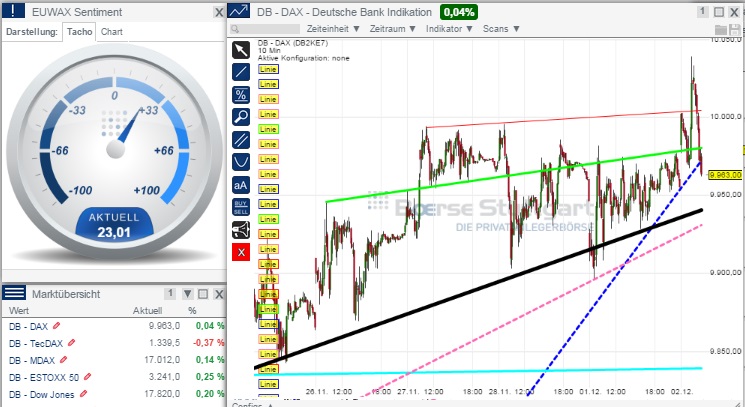Activate the magnifier zoom tool
This screenshot has width=745, height=407.
(241, 117)
